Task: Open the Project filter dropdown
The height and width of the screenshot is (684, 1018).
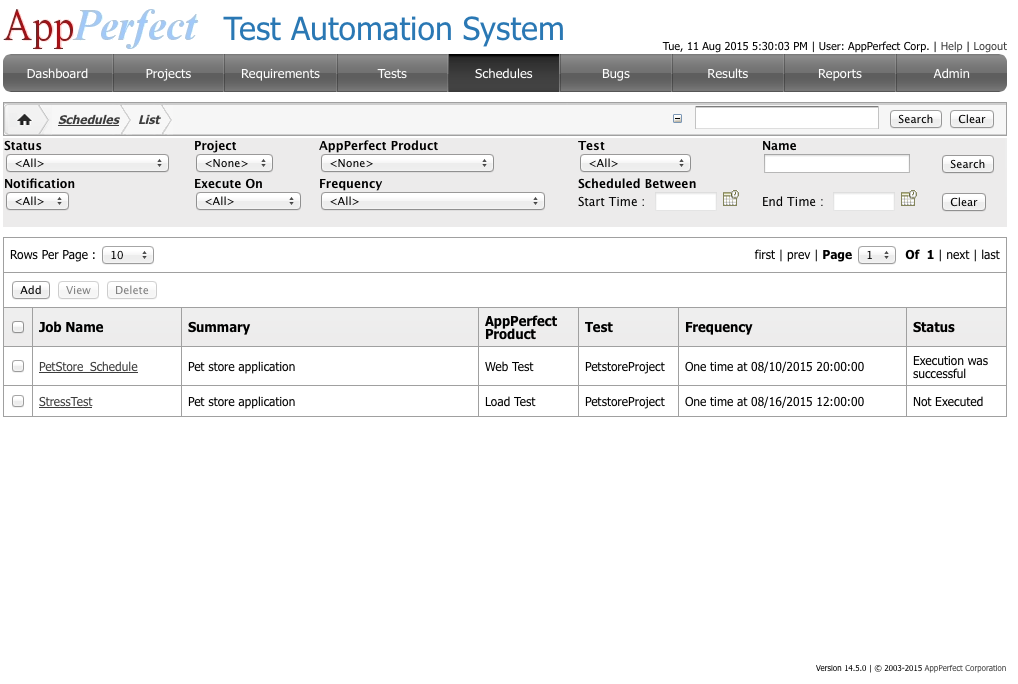Action: pos(234,164)
